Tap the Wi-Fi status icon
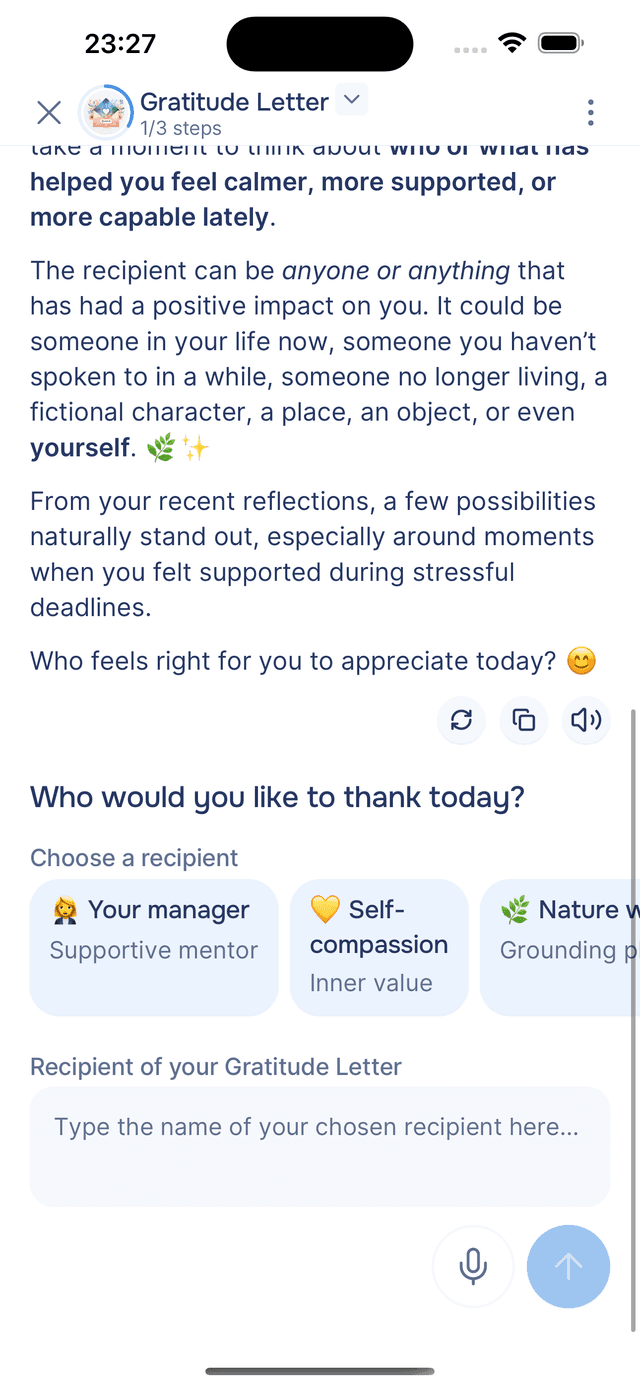 [512, 43]
